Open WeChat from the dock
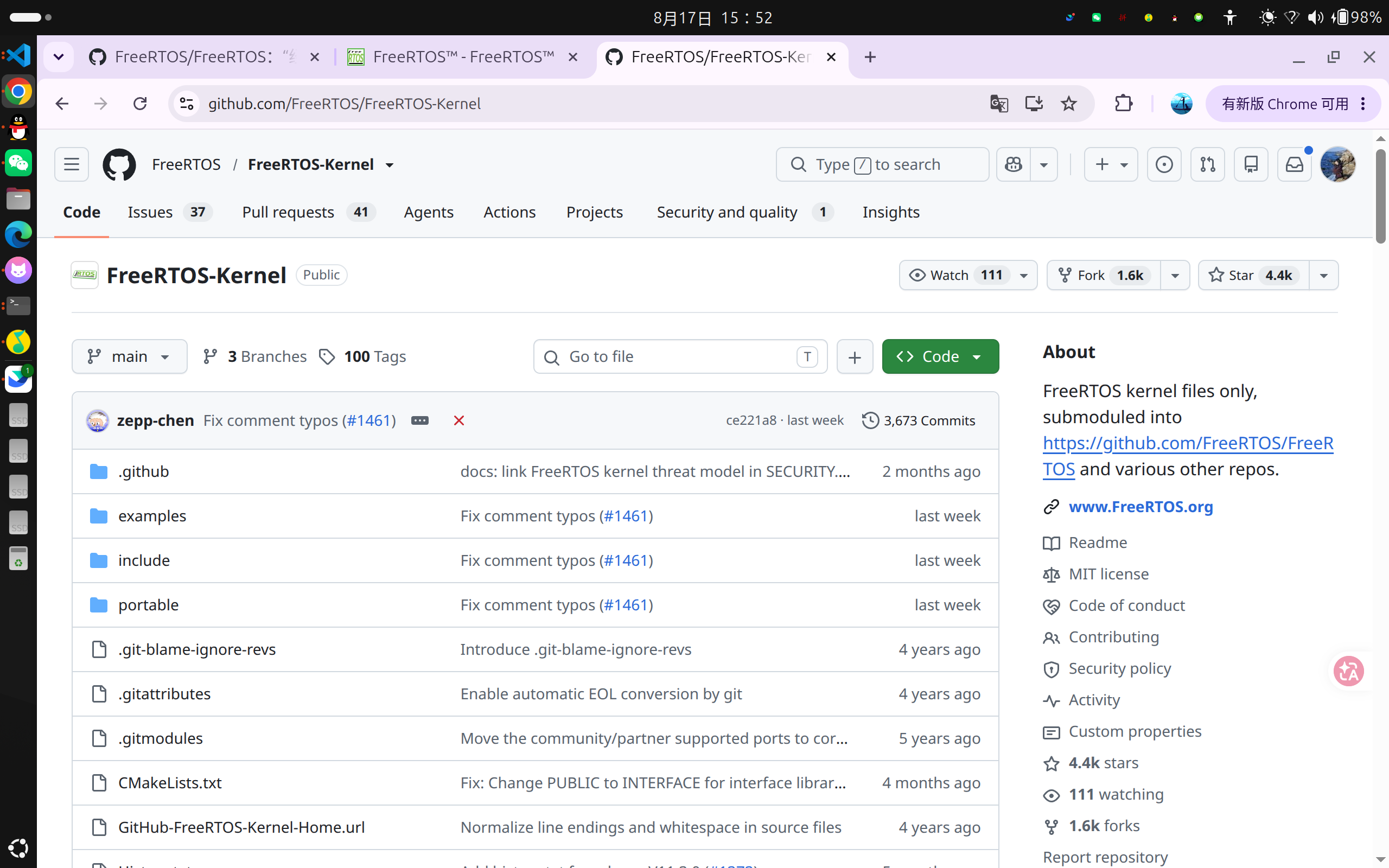The width and height of the screenshot is (1389, 868). (x=18, y=163)
